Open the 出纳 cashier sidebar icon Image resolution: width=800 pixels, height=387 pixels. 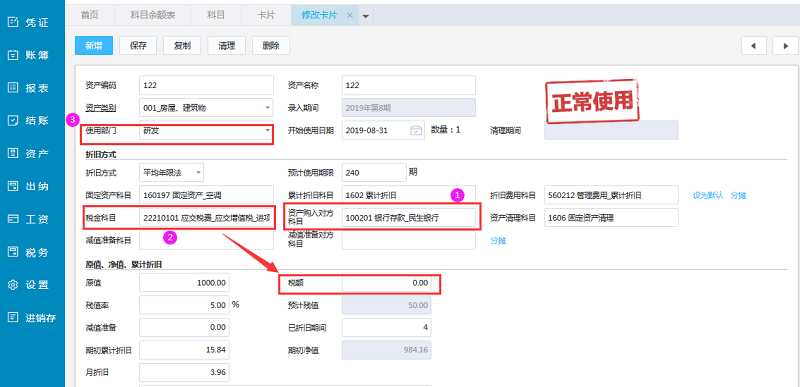13,186
